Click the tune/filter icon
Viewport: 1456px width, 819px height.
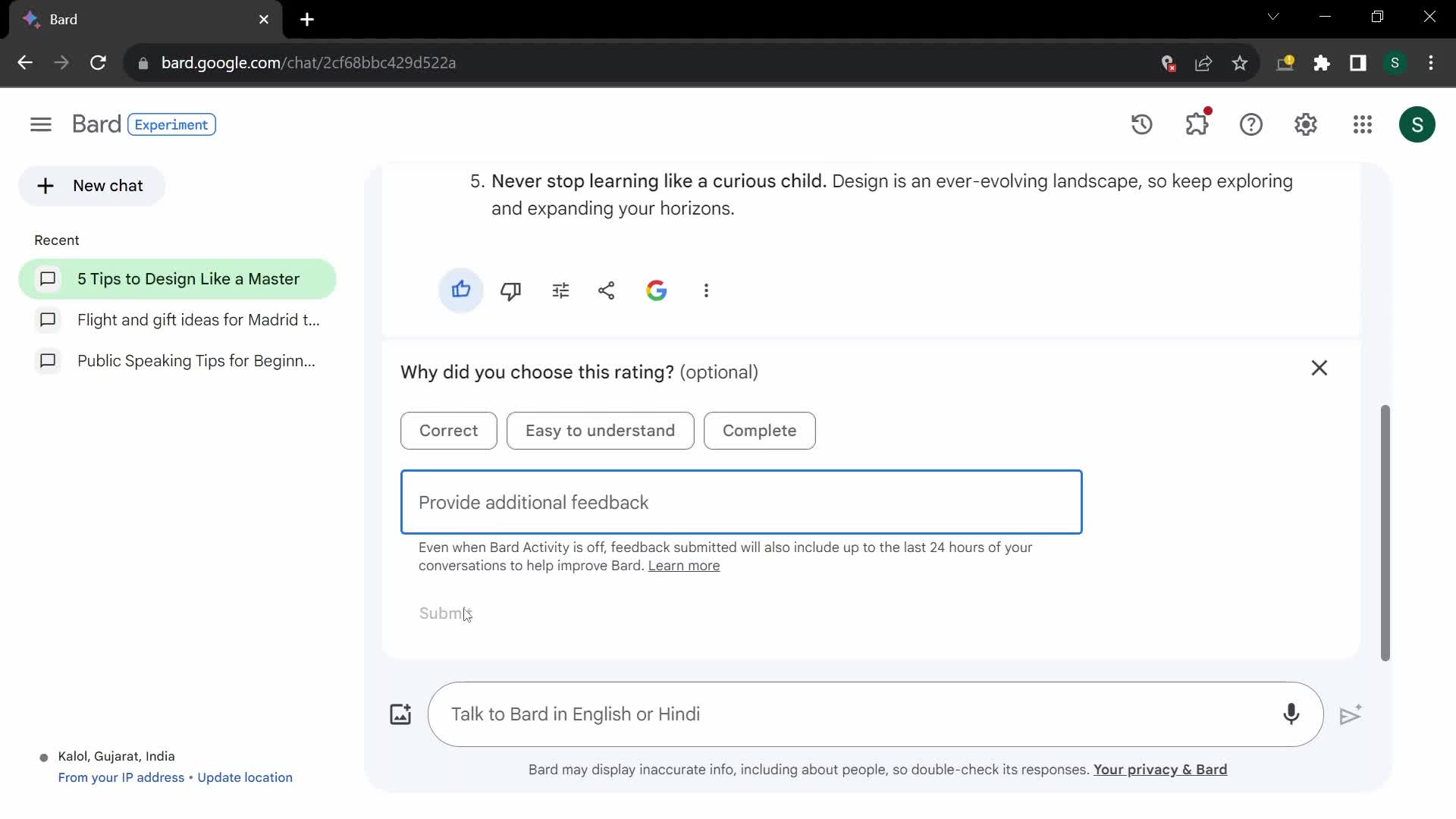coord(560,290)
